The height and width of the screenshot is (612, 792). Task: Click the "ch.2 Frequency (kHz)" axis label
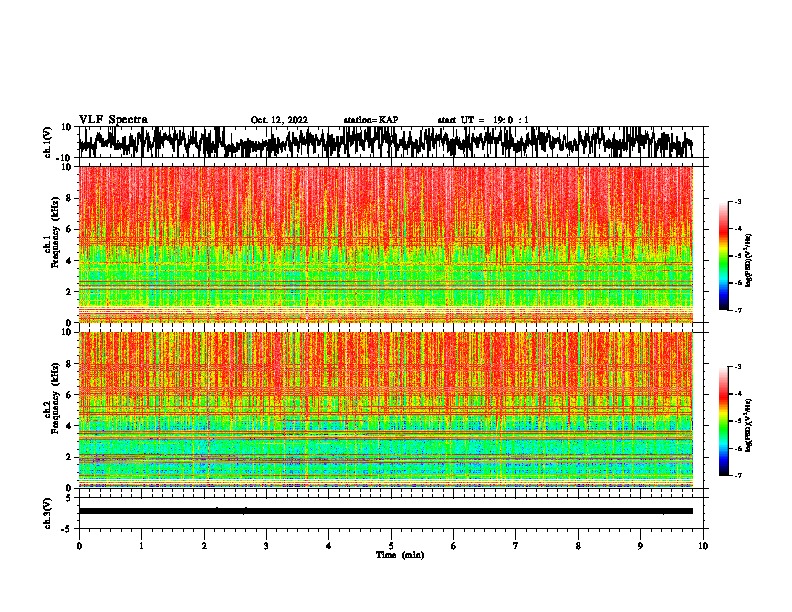[x=52, y=398]
